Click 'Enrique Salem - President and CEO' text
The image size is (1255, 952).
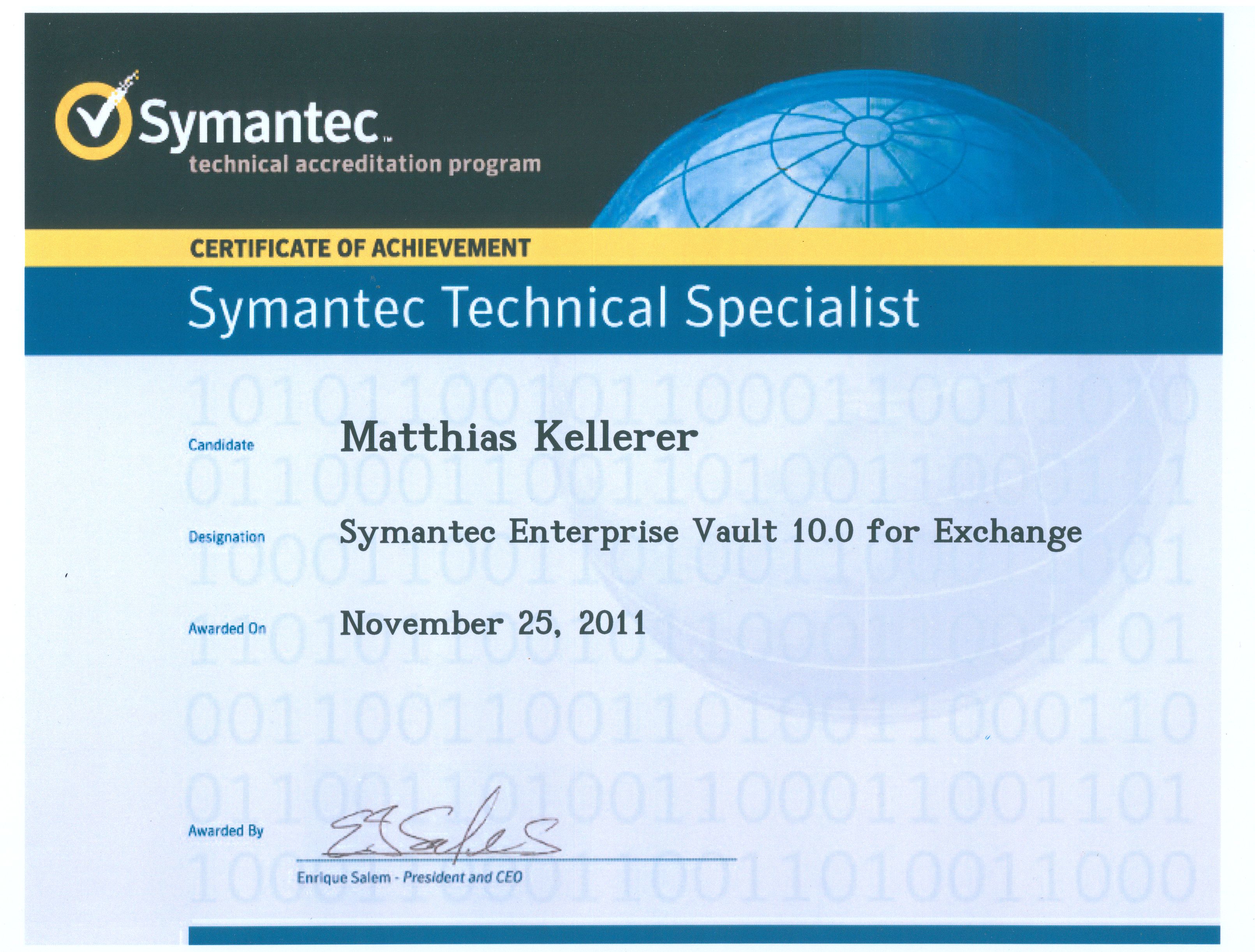pos(410,878)
